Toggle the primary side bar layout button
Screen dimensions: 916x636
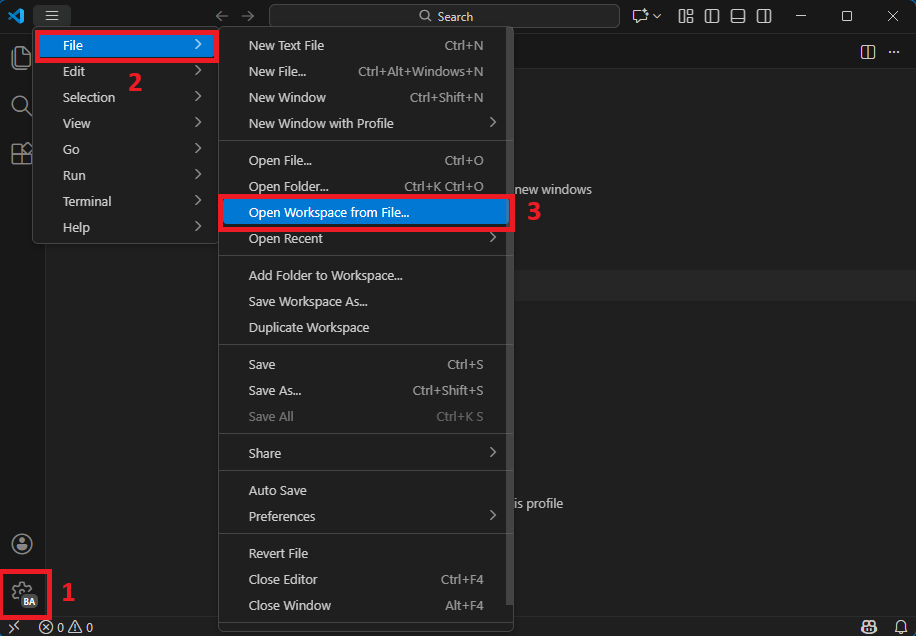(x=712, y=16)
